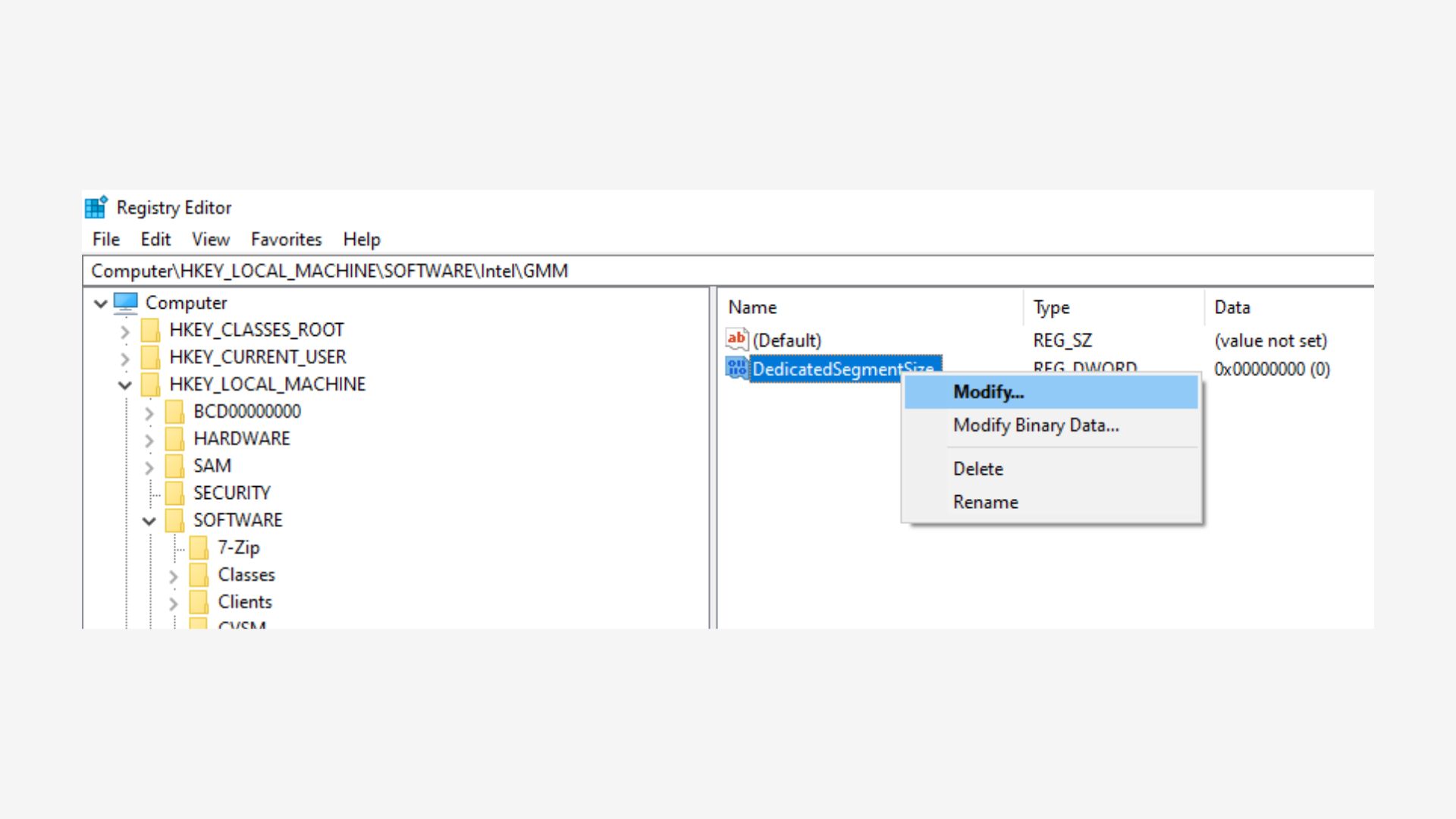Screen dimensions: 1456x819
Task: Choose Delete in the context menu
Action: (x=977, y=469)
